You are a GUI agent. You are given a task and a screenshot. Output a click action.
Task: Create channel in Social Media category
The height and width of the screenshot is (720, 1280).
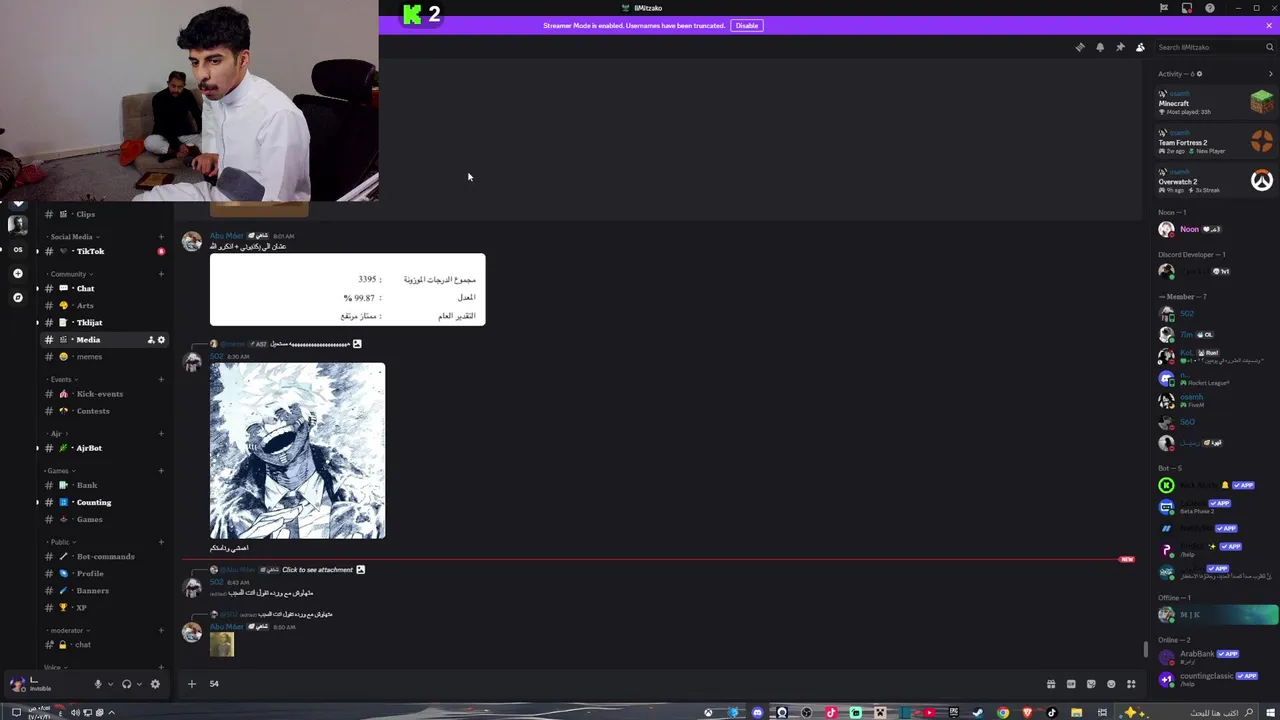click(161, 237)
